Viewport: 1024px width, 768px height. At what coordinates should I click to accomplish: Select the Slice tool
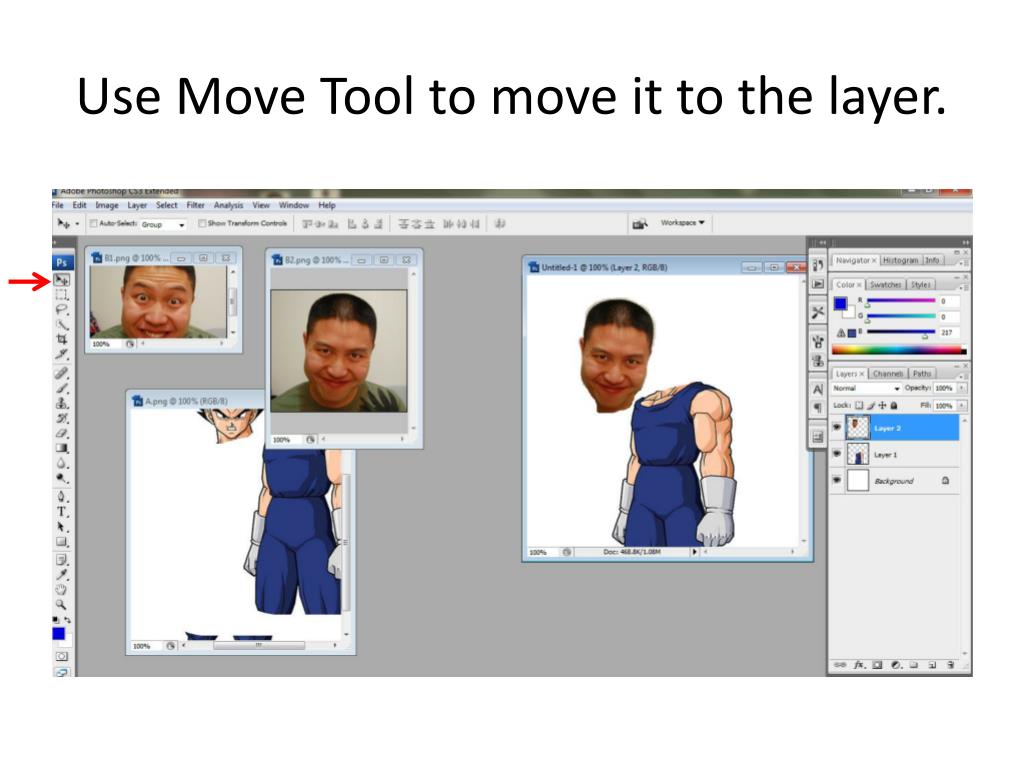click(x=61, y=354)
